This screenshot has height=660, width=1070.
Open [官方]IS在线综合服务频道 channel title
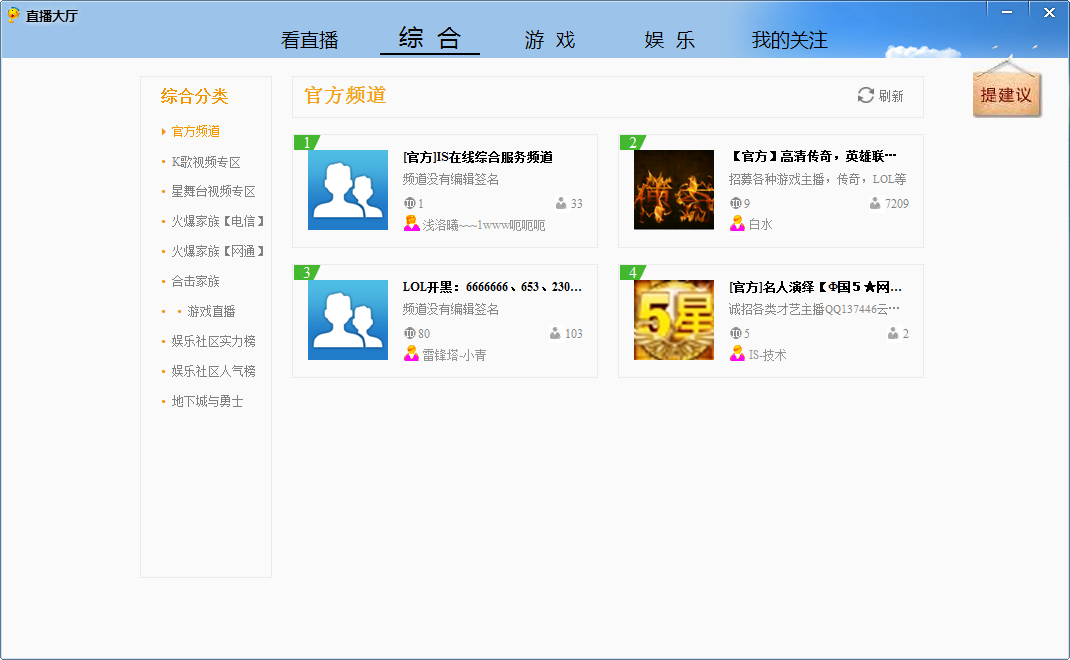[478, 157]
